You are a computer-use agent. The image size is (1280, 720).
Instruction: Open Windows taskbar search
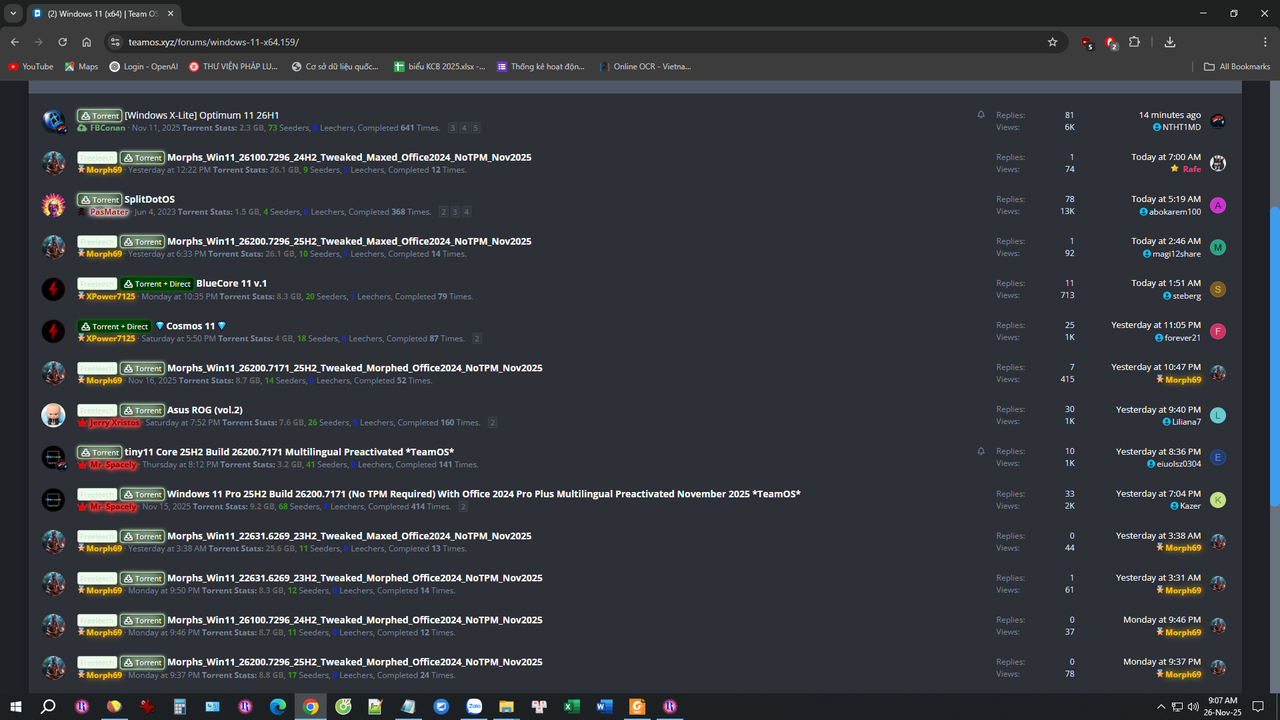47,706
